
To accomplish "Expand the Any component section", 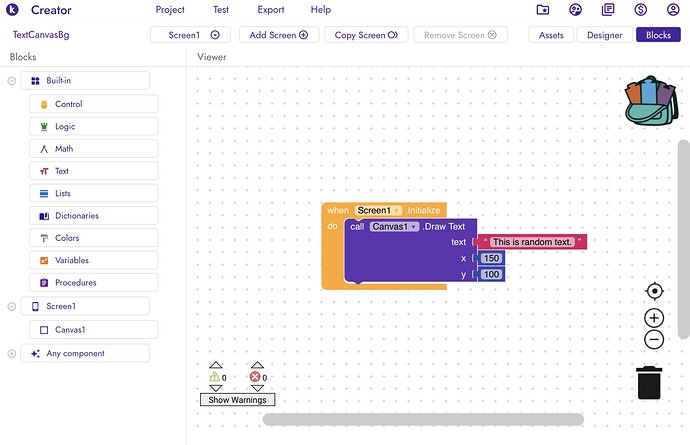I will [x=12, y=353].
